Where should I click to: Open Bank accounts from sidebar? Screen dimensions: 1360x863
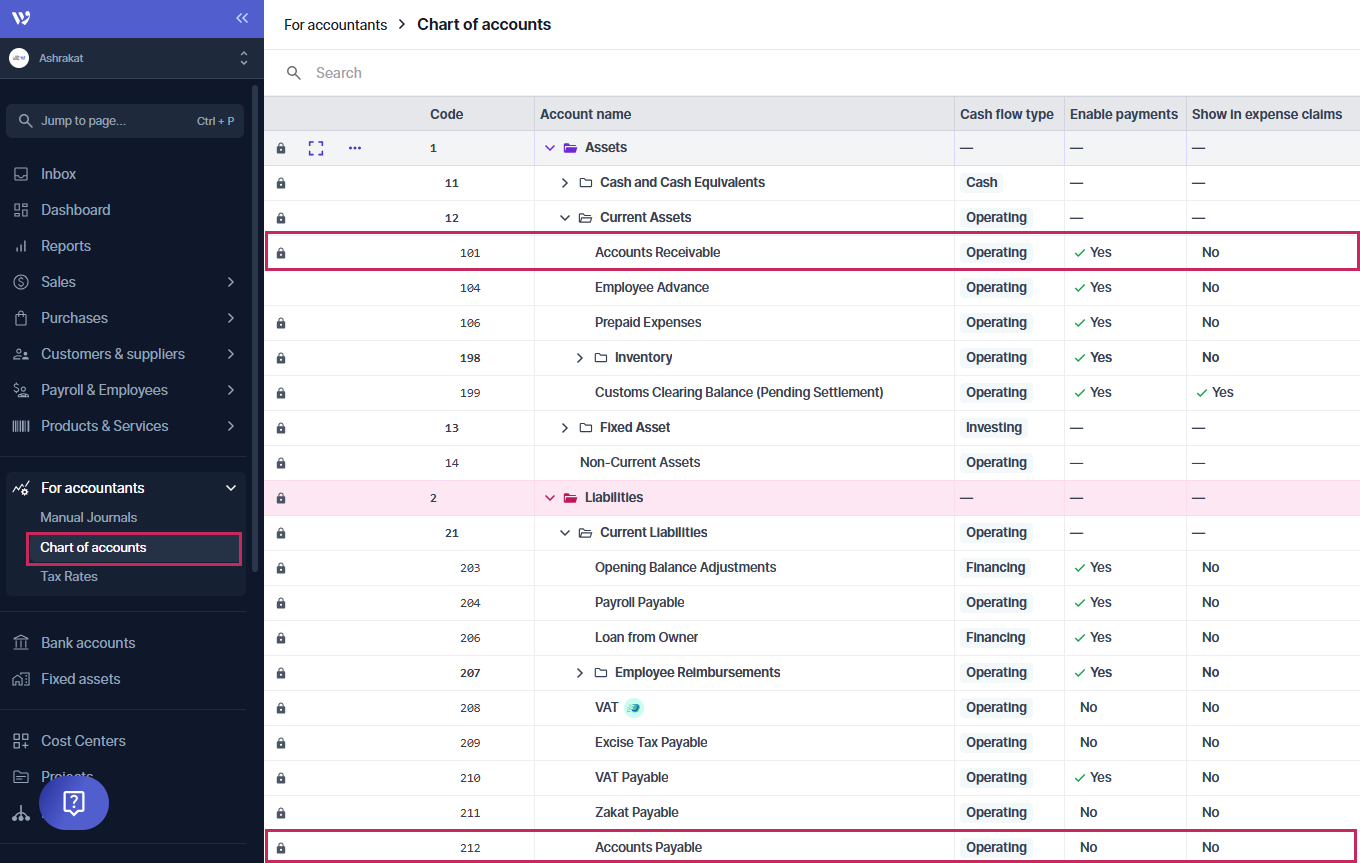pos(88,643)
